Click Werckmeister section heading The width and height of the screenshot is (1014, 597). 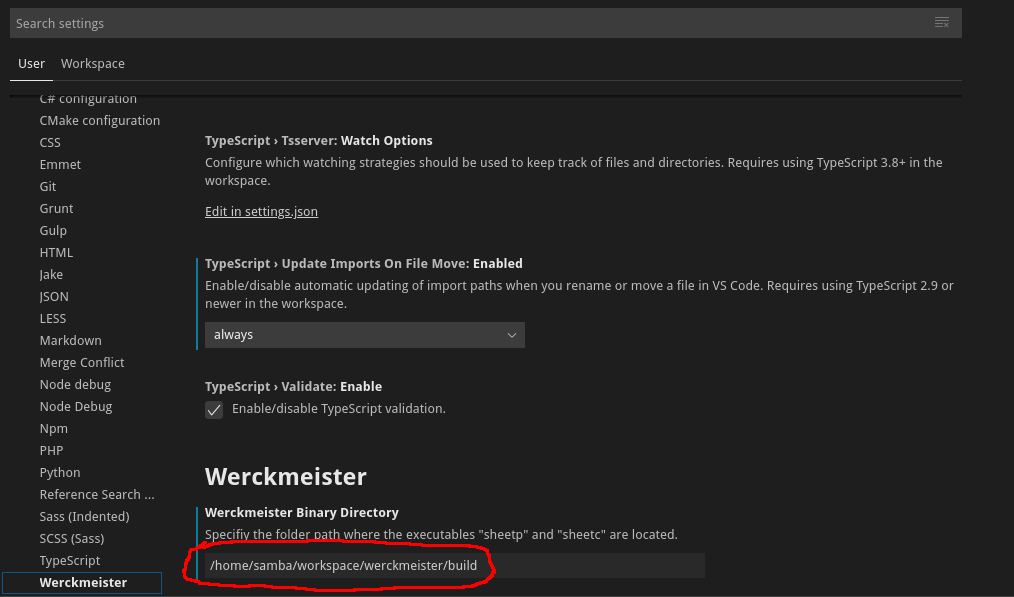click(x=286, y=477)
